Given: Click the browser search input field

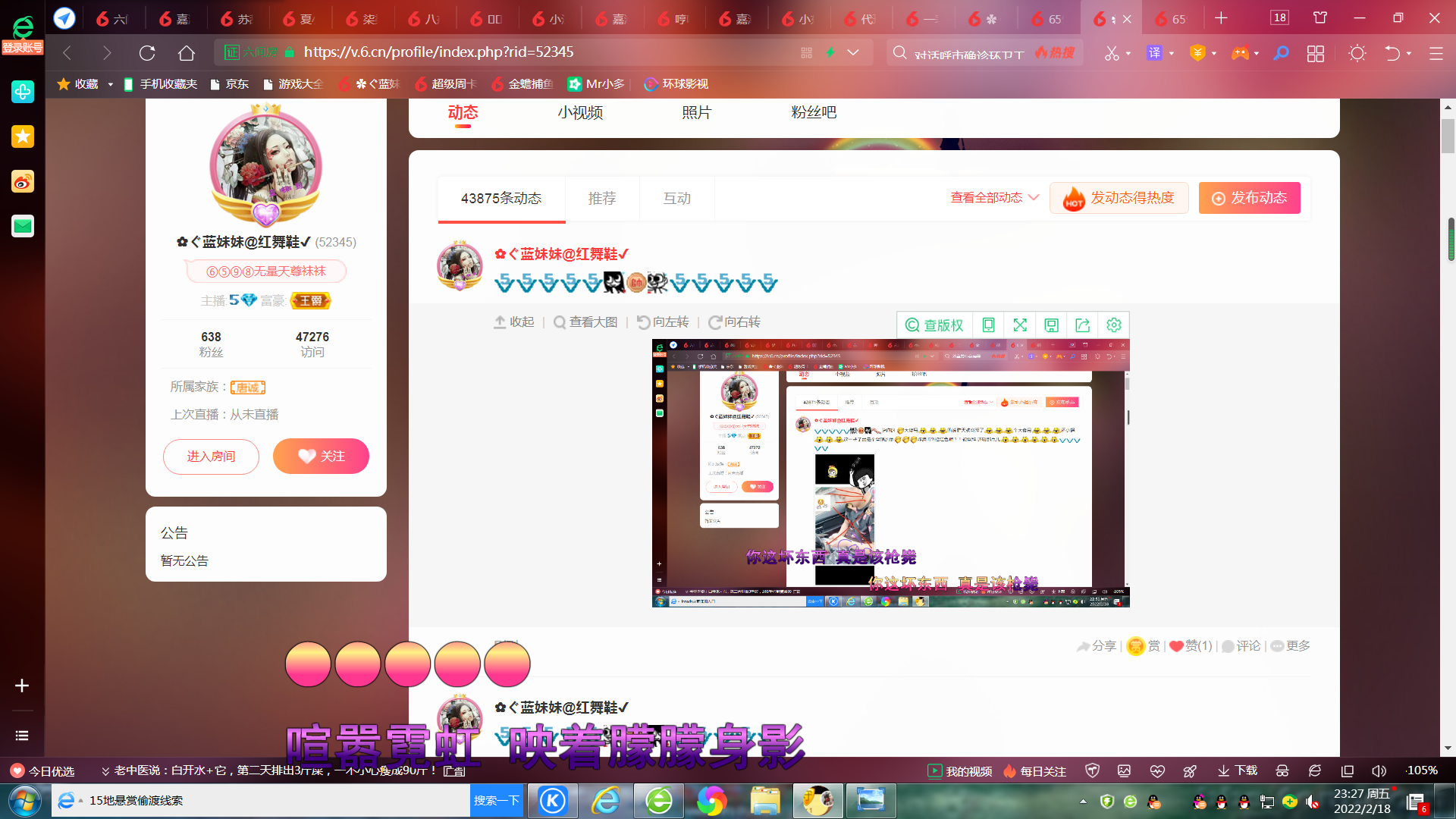Looking at the screenshot, I should tap(969, 53).
